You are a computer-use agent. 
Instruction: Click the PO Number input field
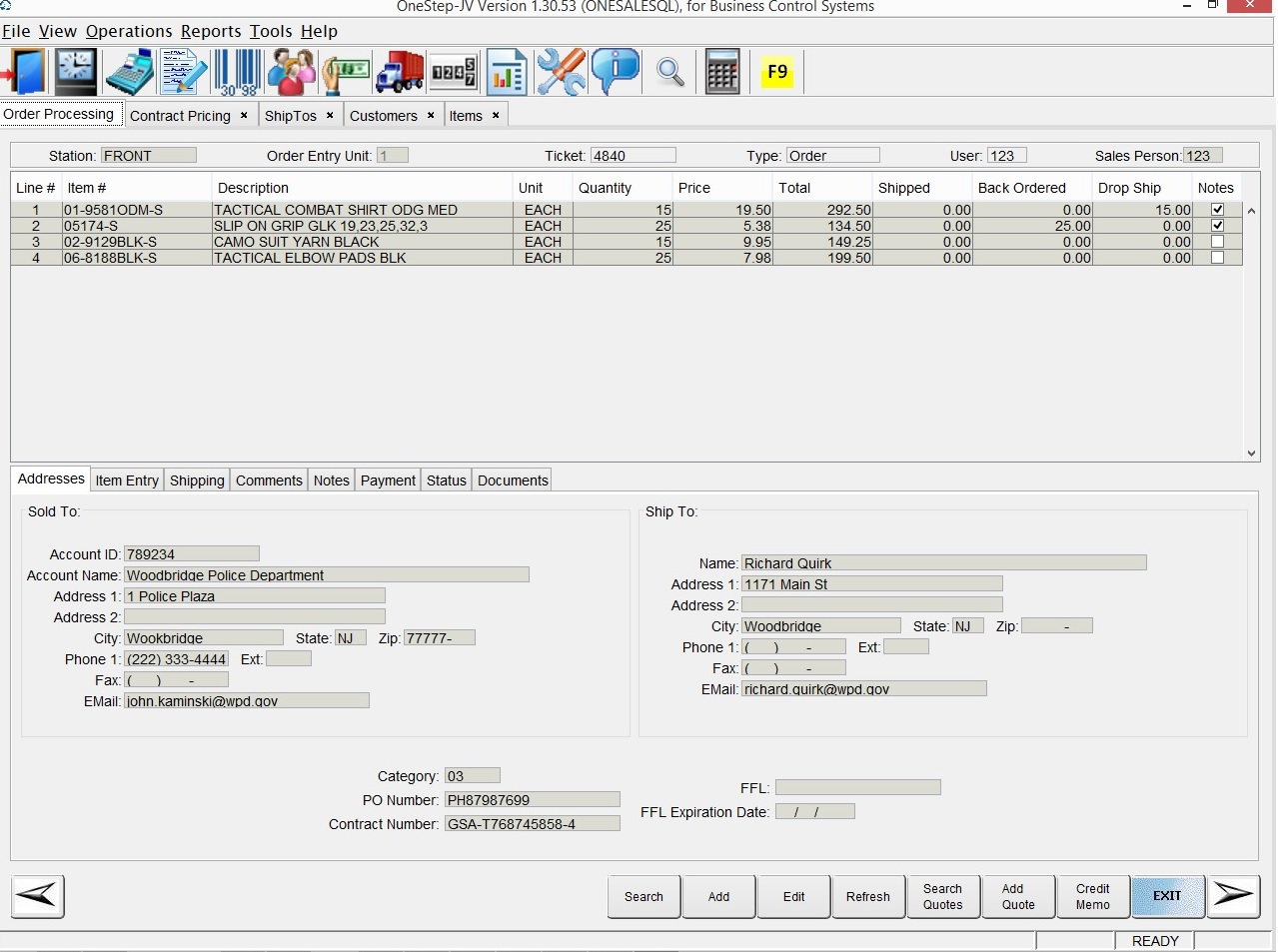pos(532,800)
